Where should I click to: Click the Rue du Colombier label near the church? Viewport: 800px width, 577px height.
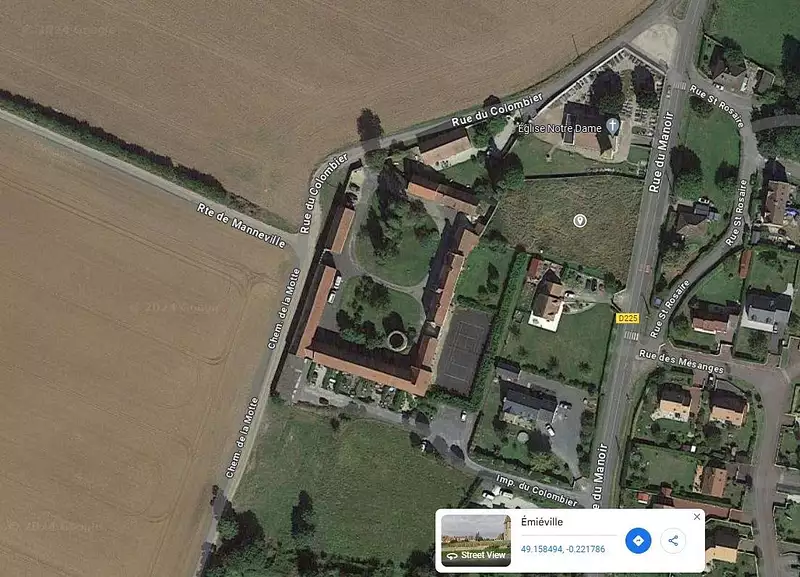coord(497,110)
